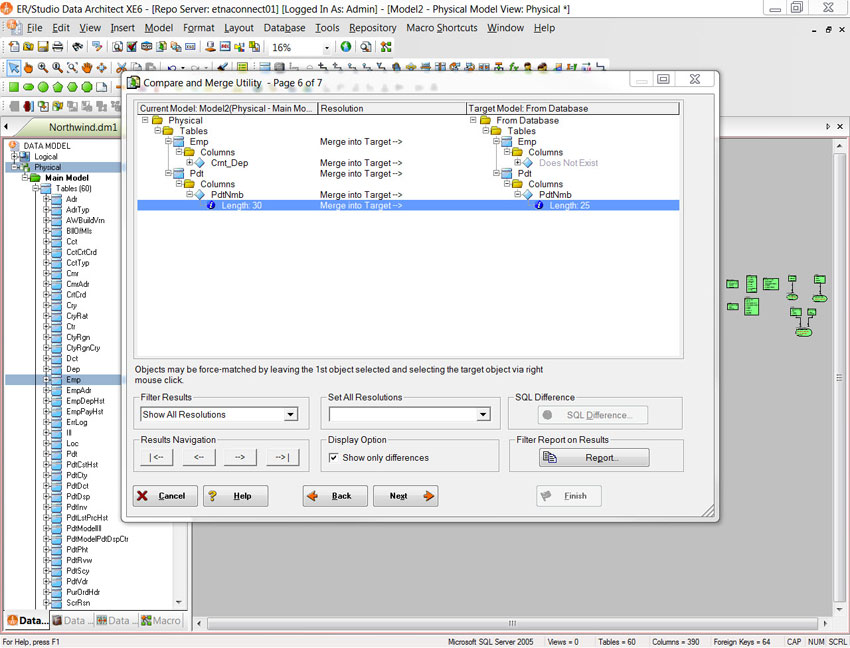Open the File menu
Viewport: 850px width, 648px height.
34,28
